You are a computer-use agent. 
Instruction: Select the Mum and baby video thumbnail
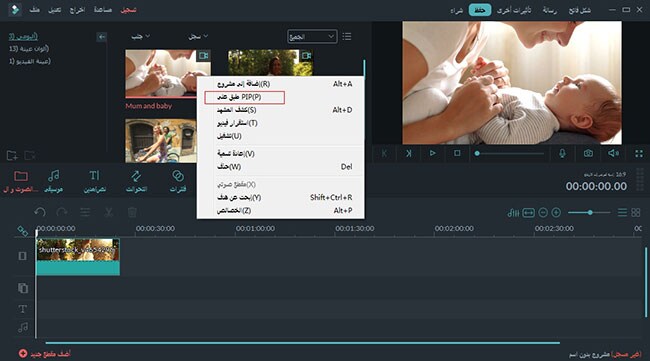pyautogui.click(x=168, y=74)
